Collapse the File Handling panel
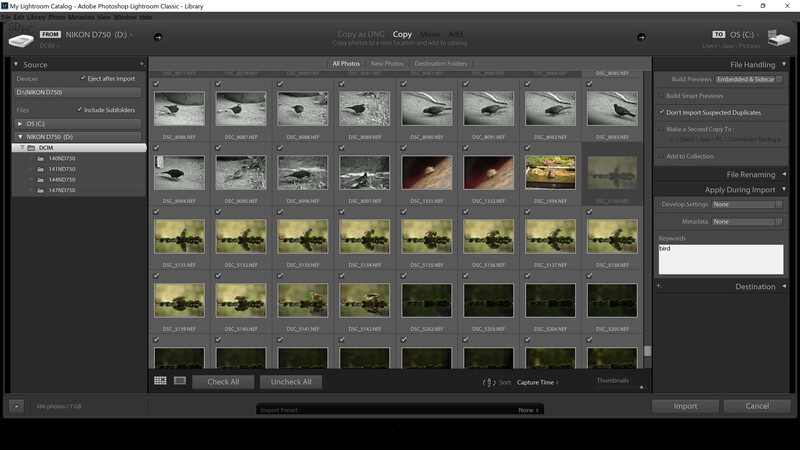Screen dimensions: 800x450 pos(784,64)
